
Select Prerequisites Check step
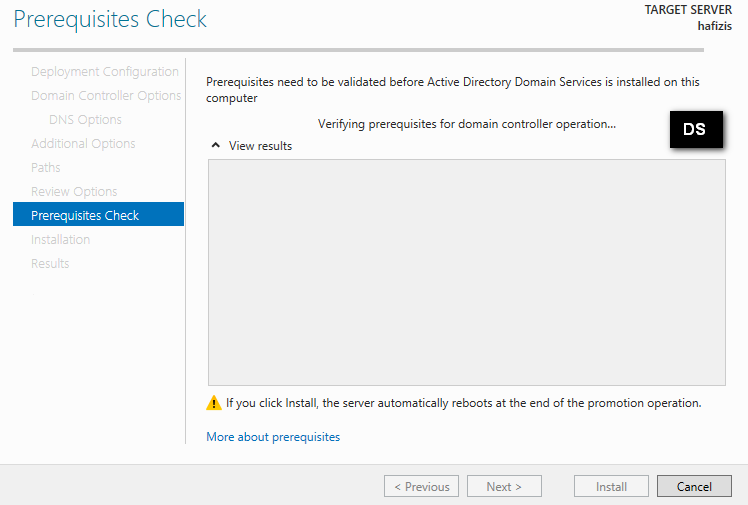[85, 216]
